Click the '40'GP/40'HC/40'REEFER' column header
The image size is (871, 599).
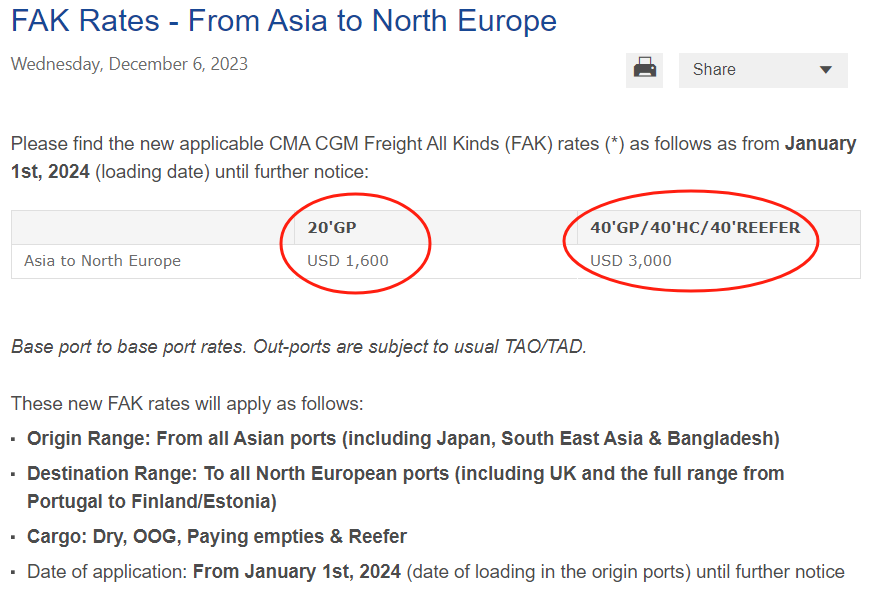point(695,227)
